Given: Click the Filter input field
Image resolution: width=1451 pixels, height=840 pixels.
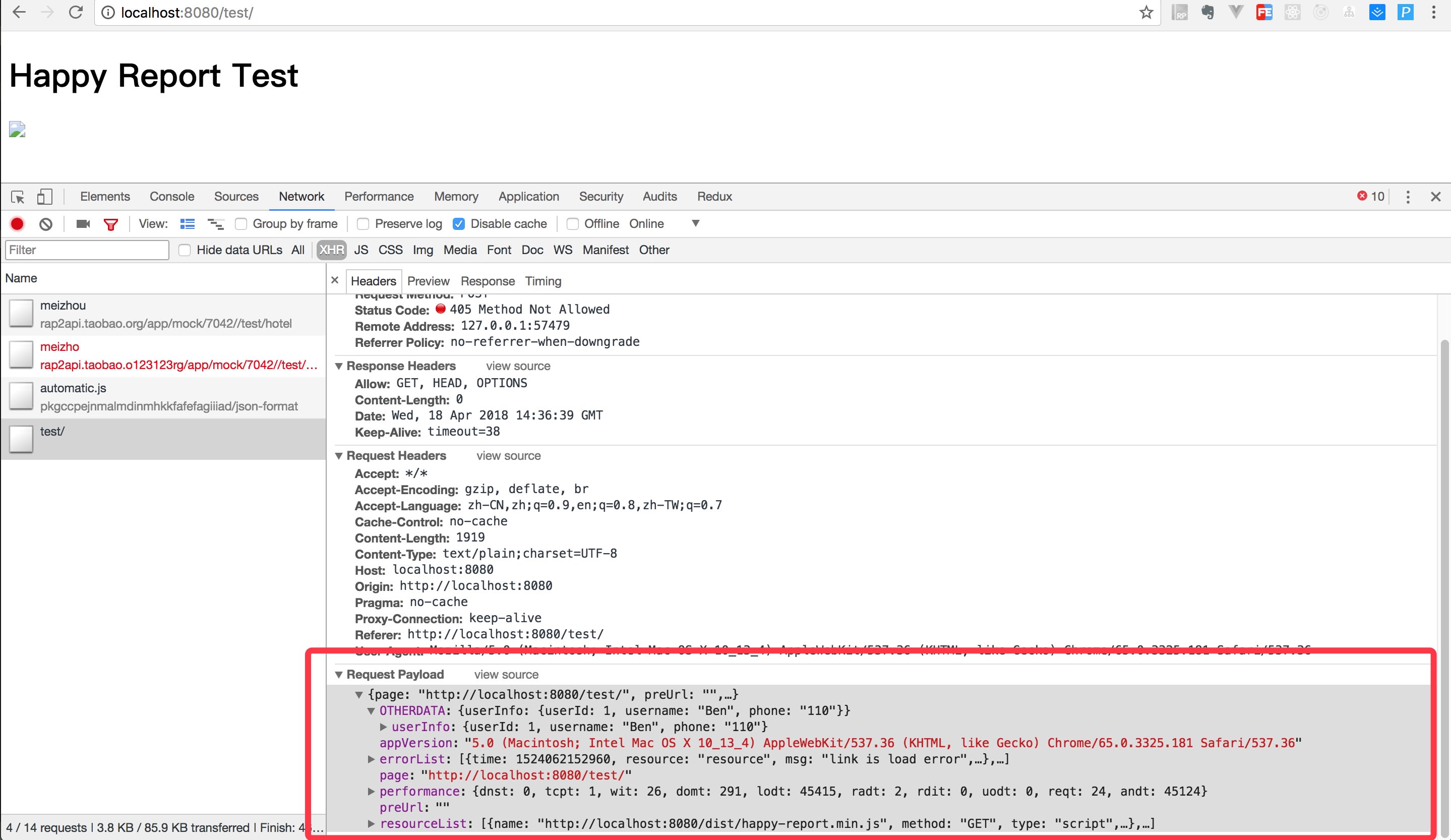Looking at the screenshot, I should [x=88, y=249].
